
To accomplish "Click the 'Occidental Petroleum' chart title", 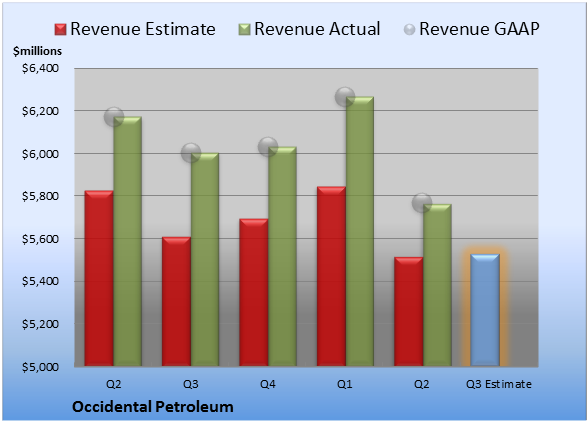I will tap(153, 407).
